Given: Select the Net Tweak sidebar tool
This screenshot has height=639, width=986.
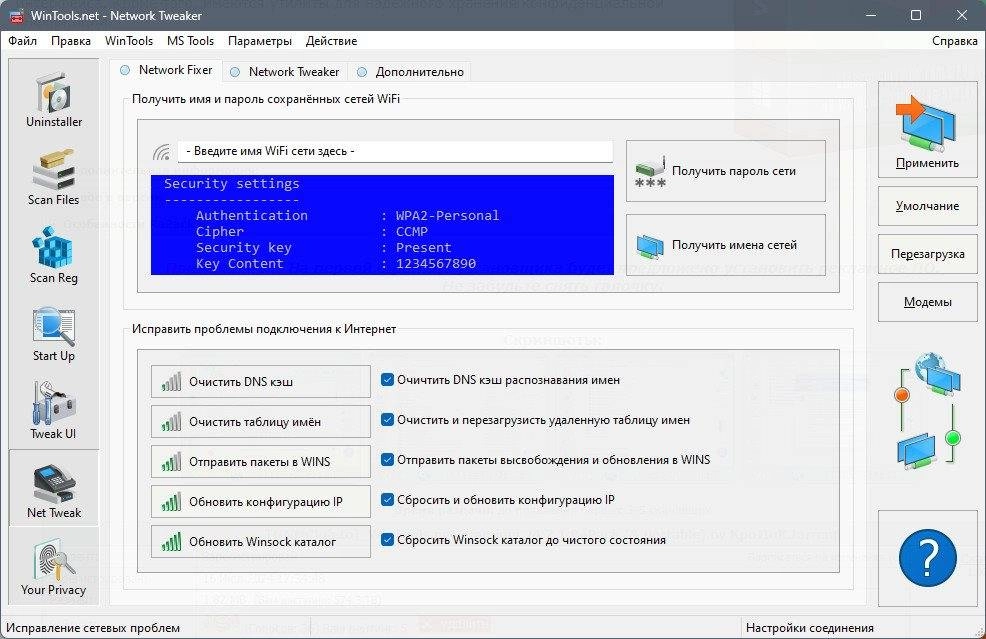Looking at the screenshot, I should (53, 489).
